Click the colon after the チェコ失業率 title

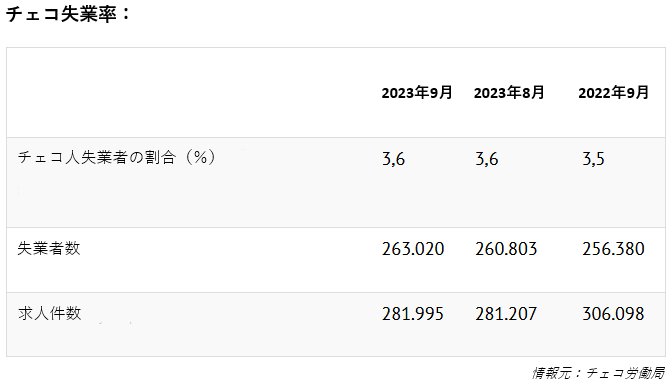click(x=125, y=14)
